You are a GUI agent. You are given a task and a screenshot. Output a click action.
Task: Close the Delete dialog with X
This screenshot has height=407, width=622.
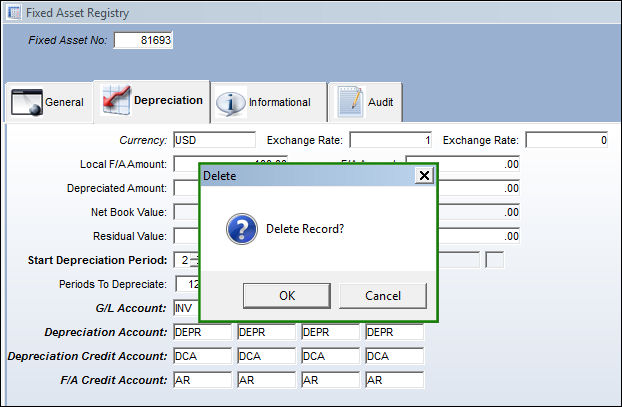[x=424, y=175]
